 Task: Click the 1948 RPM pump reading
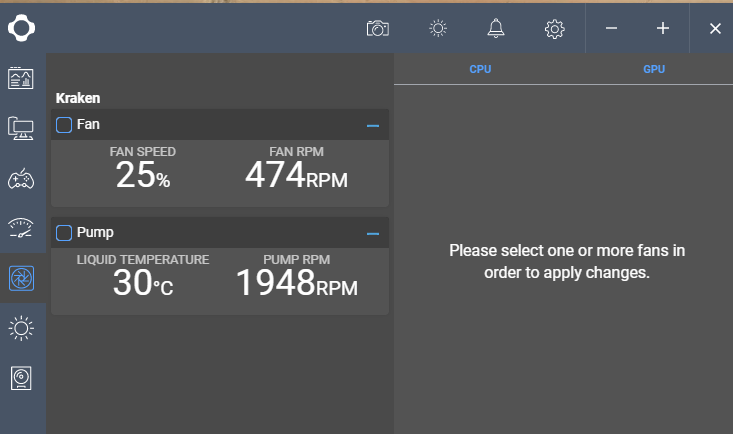click(x=296, y=284)
